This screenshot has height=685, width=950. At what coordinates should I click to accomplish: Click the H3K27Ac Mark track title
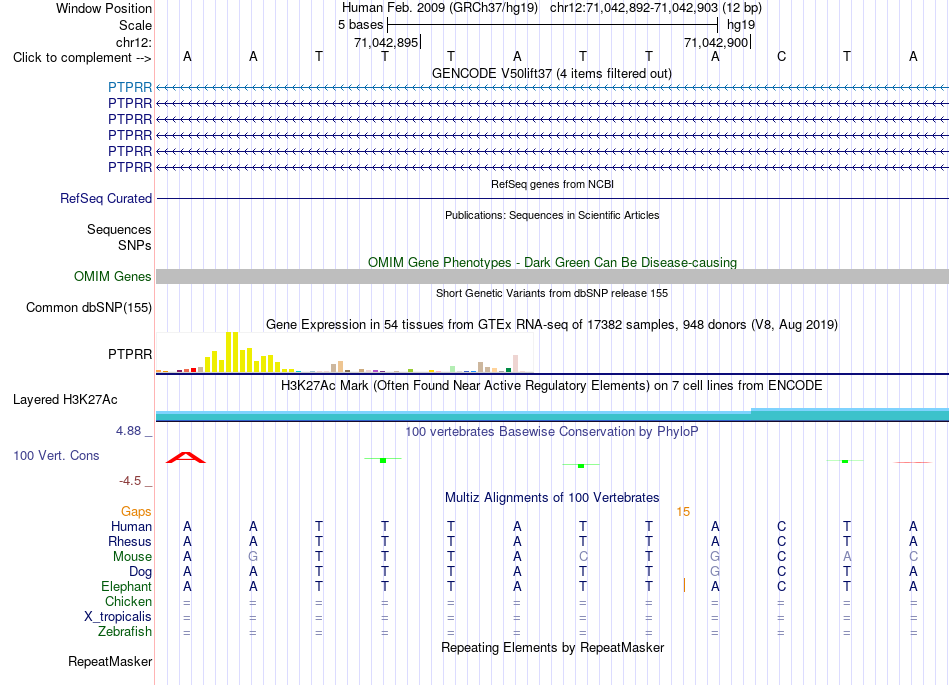[x=552, y=386]
